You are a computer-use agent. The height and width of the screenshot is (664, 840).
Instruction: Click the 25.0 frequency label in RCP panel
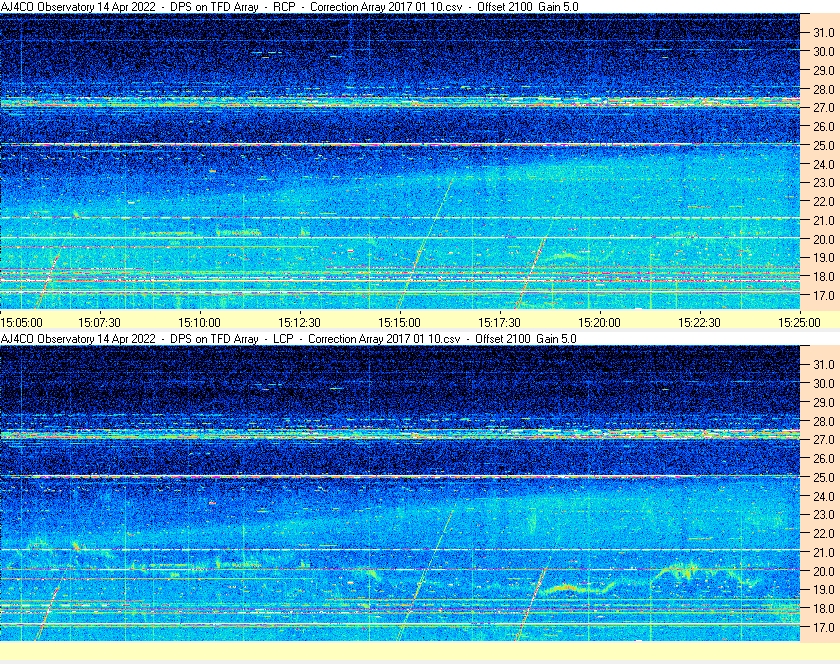[x=824, y=145]
